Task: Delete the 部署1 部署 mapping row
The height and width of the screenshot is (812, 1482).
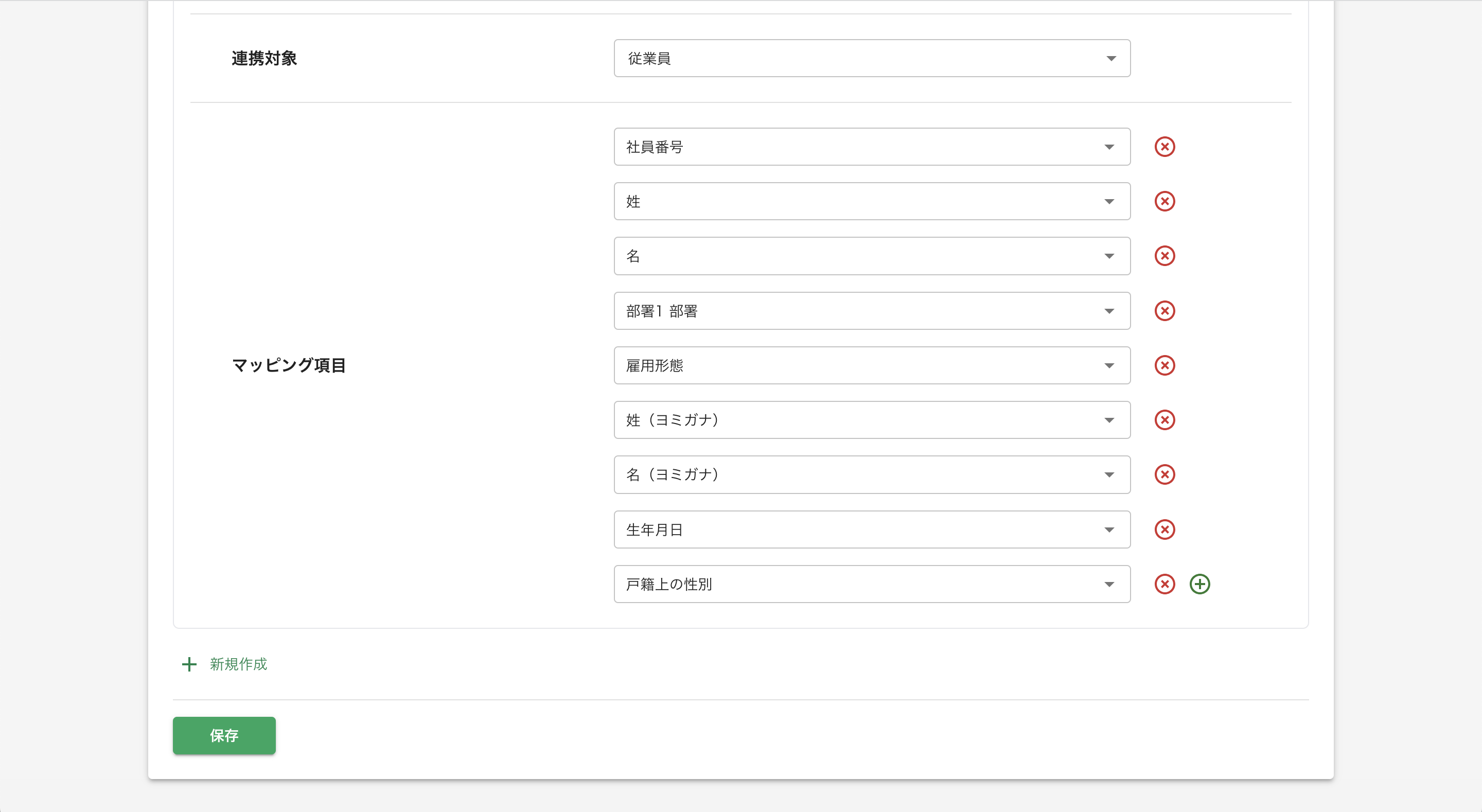Action: [1165, 311]
